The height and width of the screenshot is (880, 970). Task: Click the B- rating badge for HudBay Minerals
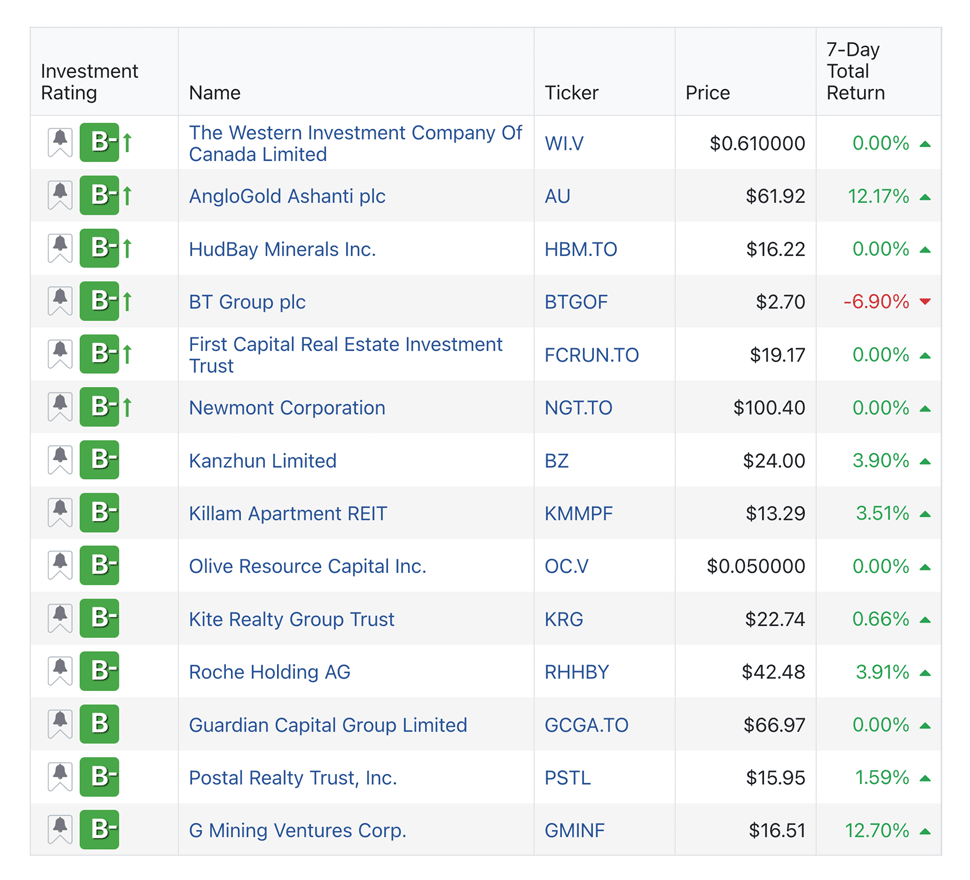coord(99,249)
